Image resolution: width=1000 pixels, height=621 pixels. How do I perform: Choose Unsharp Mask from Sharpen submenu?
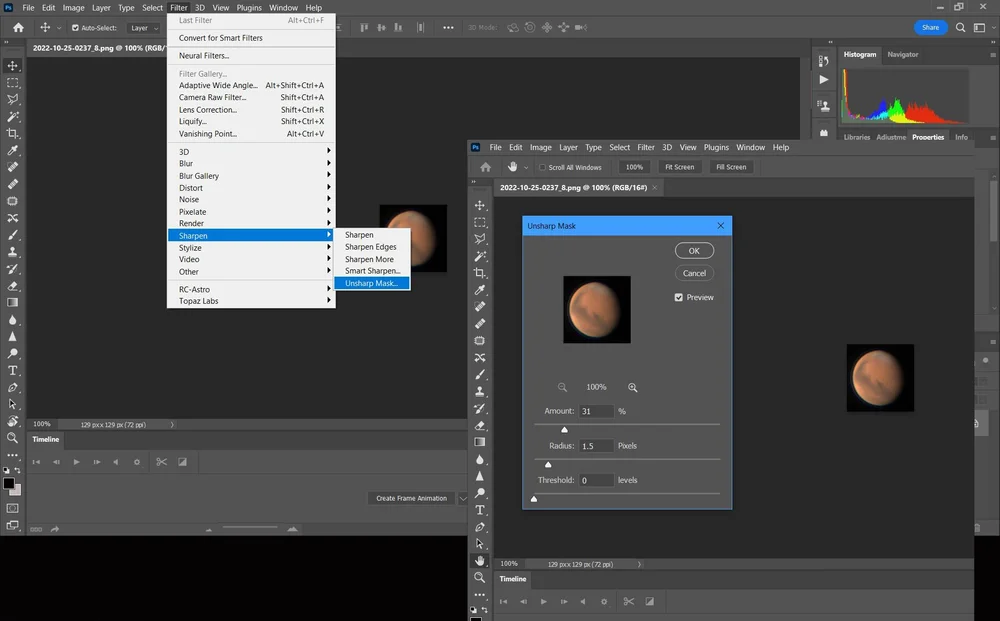[x=372, y=283]
